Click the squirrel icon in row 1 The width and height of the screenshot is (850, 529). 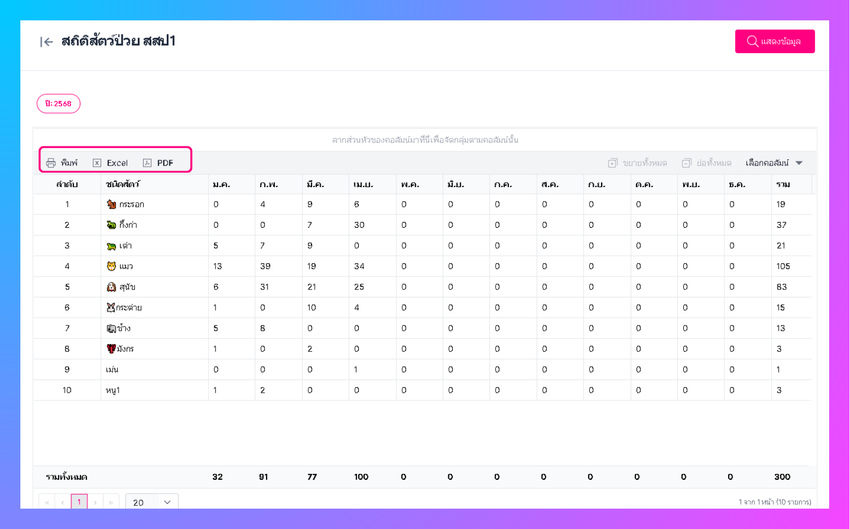(111, 204)
